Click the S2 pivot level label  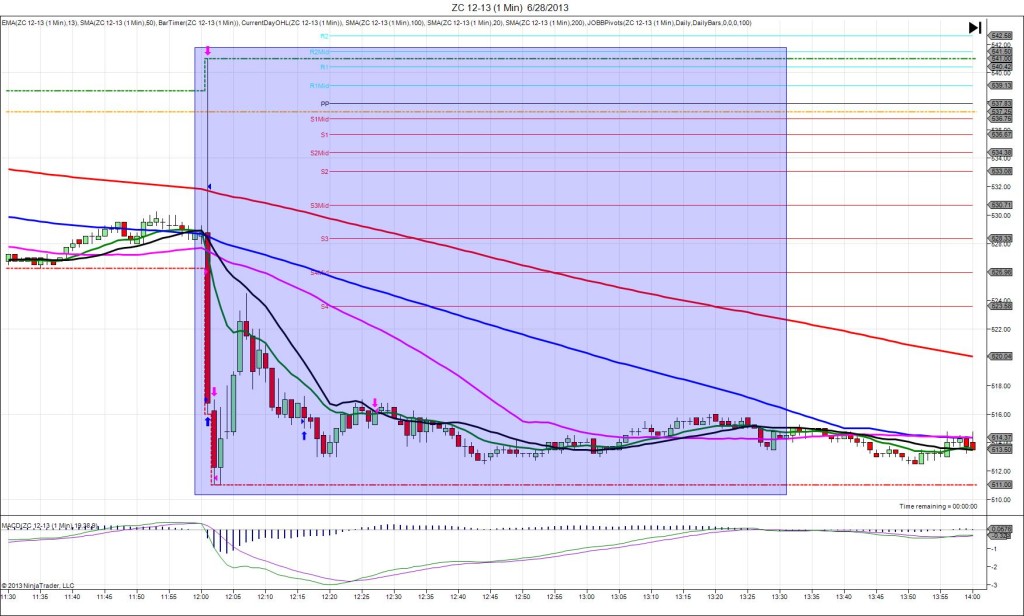324,171
